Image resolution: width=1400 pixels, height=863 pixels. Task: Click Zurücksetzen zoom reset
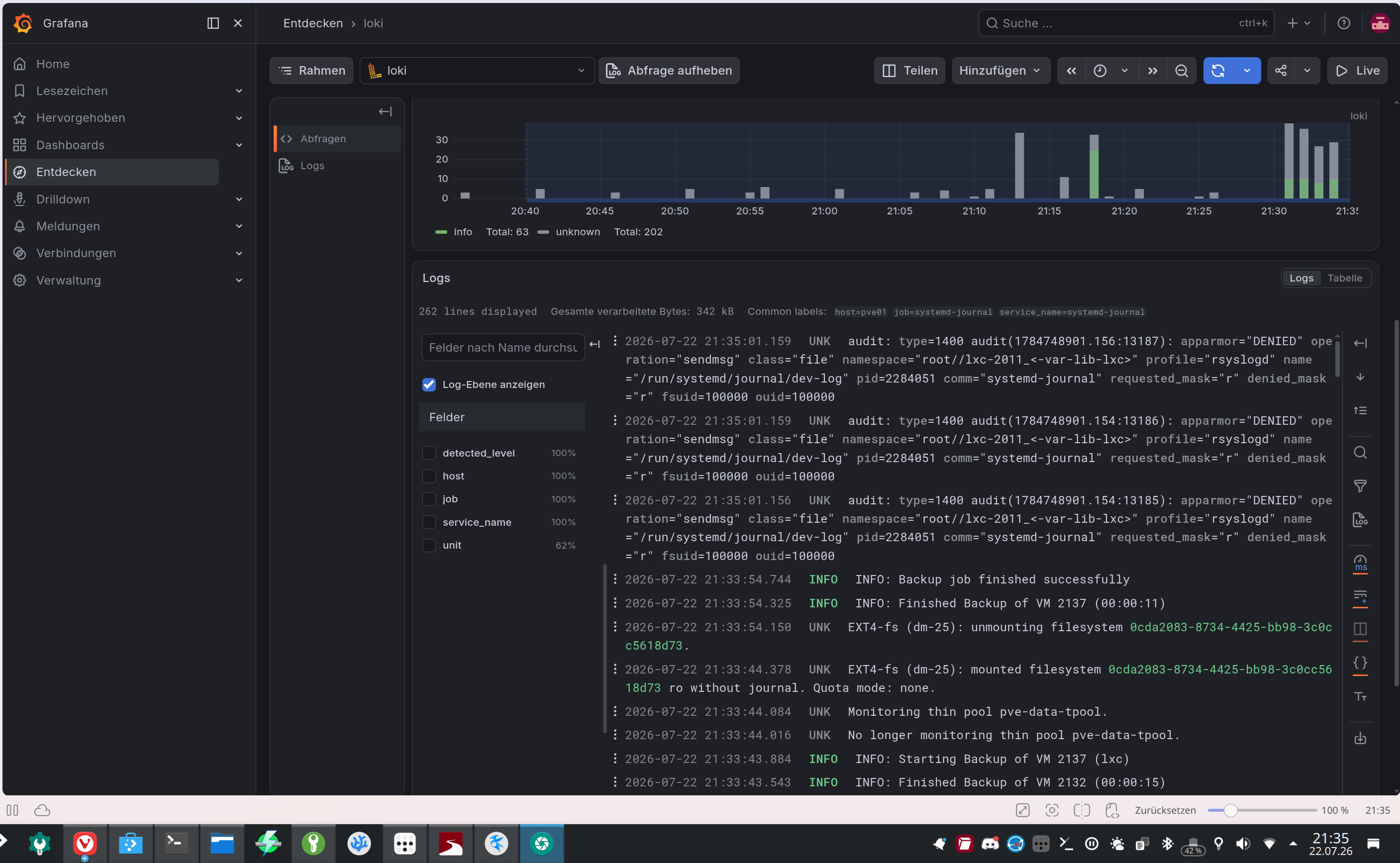coord(1165,810)
